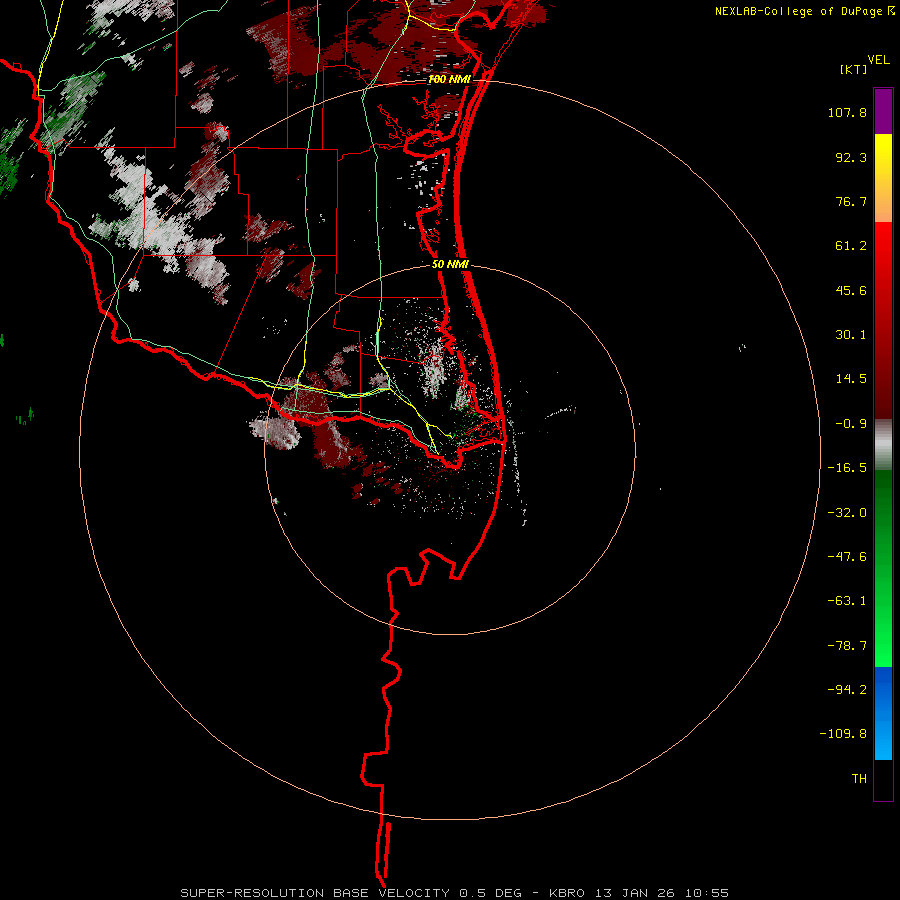This screenshot has width=900, height=900.
Task: Click the -94.2 legend value
Action: (x=847, y=689)
